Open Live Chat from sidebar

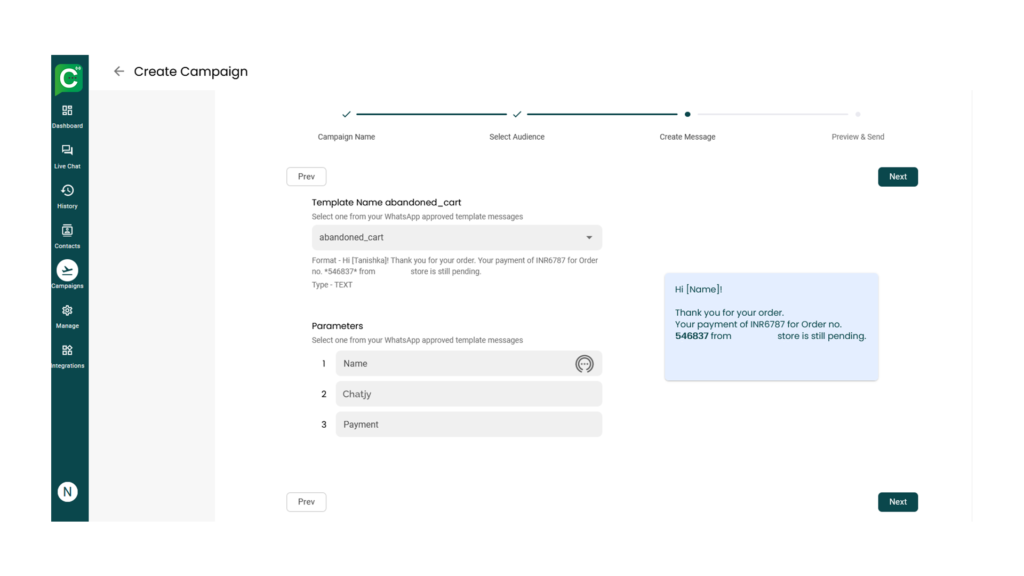[67, 151]
